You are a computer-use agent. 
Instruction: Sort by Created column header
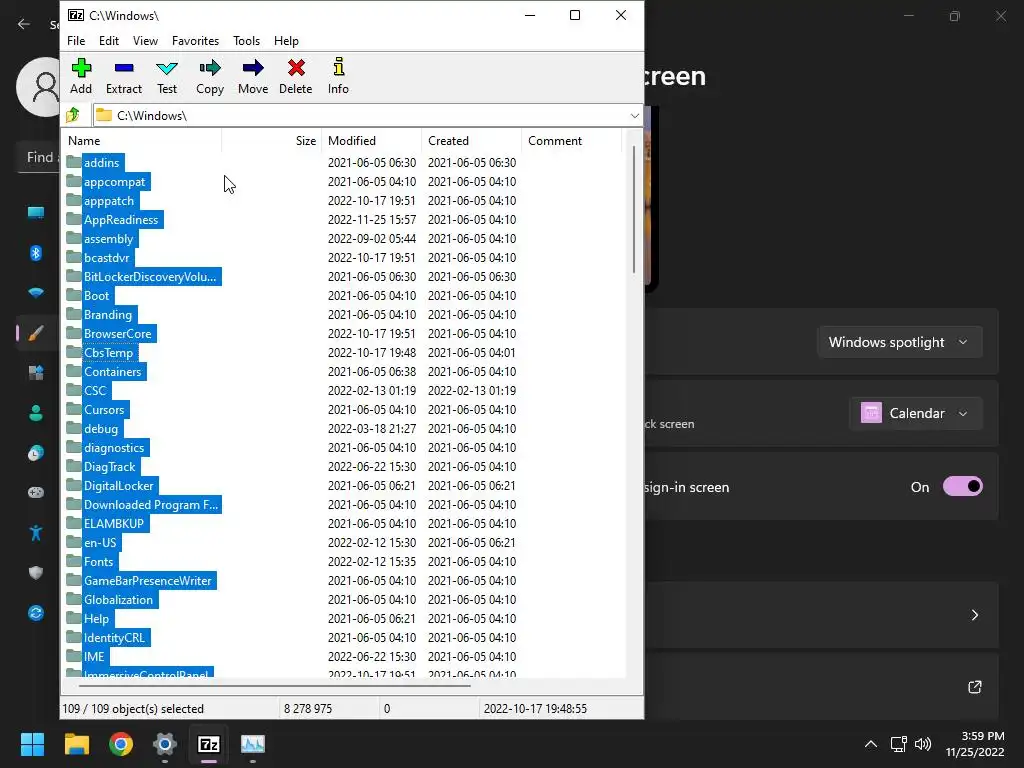click(x=472, y=140)
